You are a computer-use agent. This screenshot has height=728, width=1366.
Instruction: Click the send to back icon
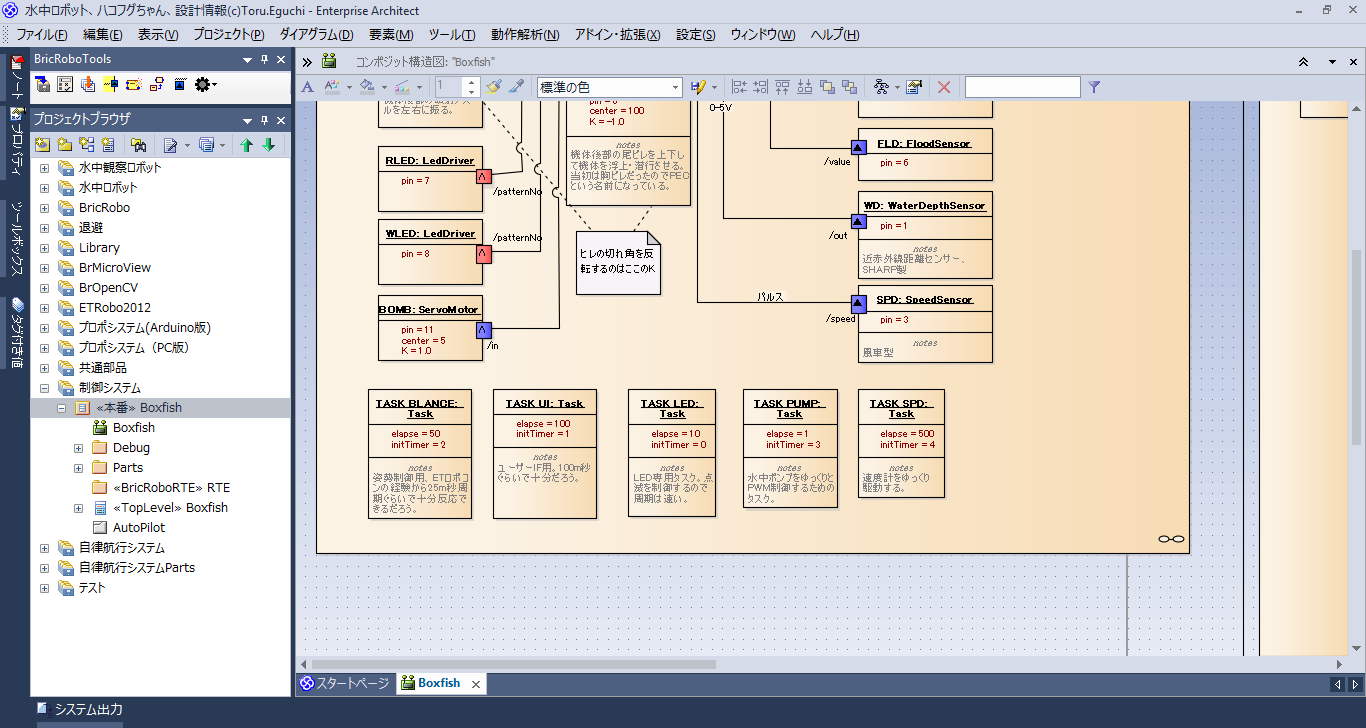[849, 88]
